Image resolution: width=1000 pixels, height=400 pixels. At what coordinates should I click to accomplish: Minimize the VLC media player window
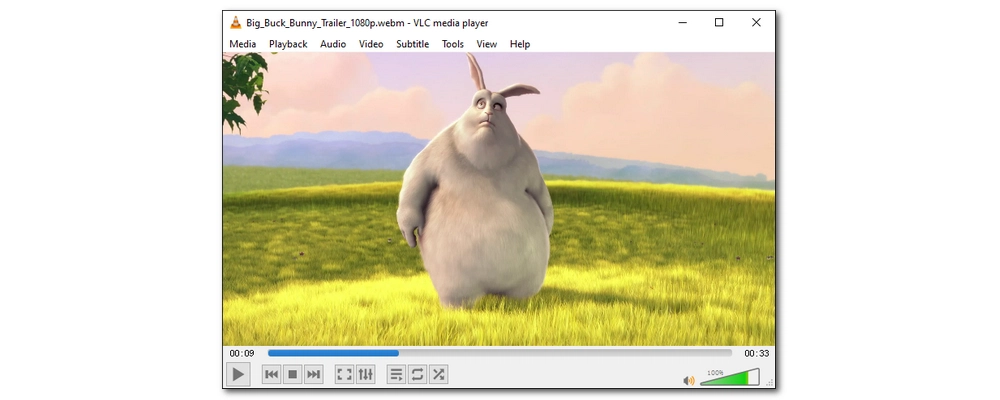click(683, 22)
